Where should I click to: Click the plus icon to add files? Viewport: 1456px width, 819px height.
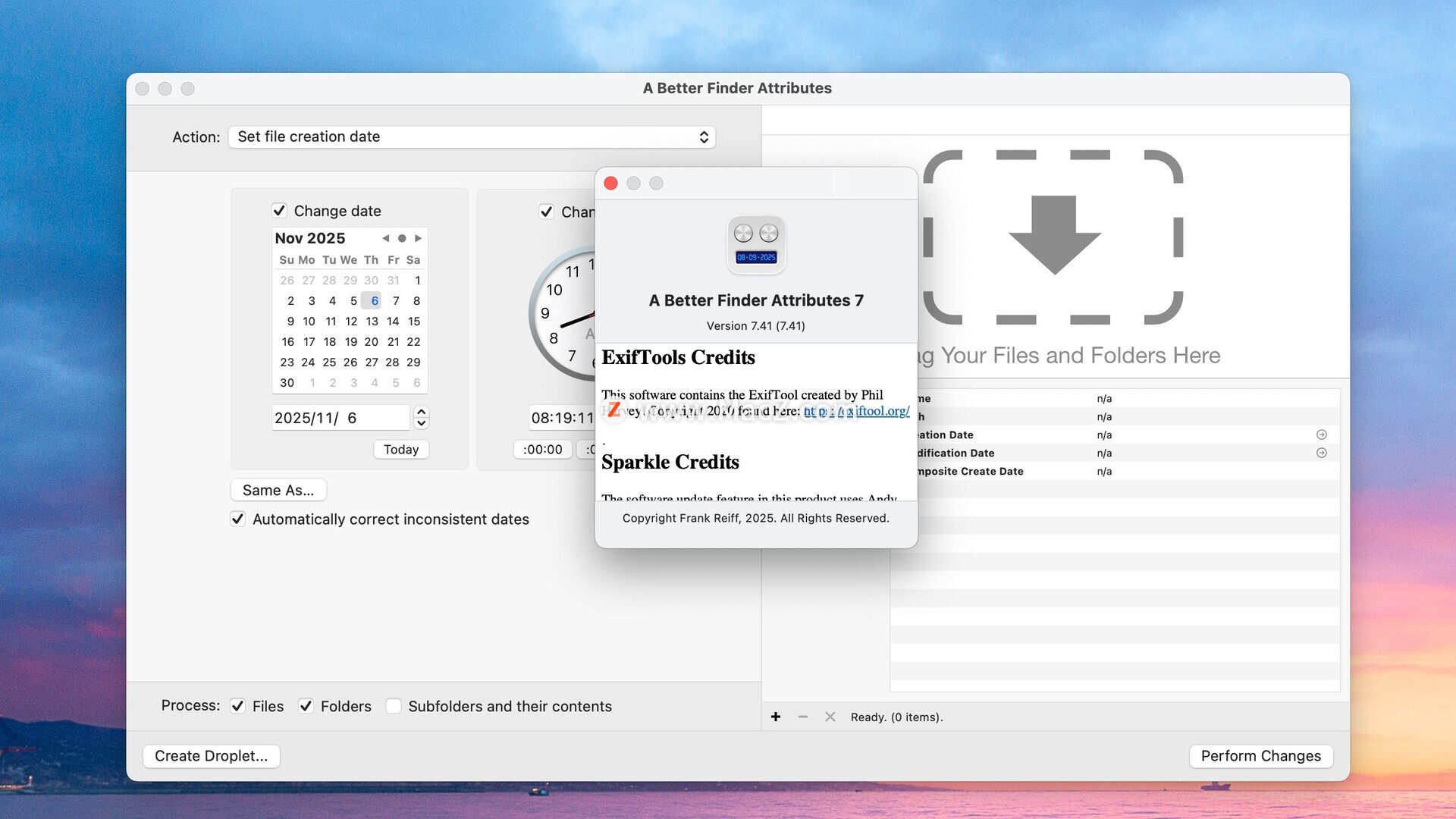pos(776,717)
